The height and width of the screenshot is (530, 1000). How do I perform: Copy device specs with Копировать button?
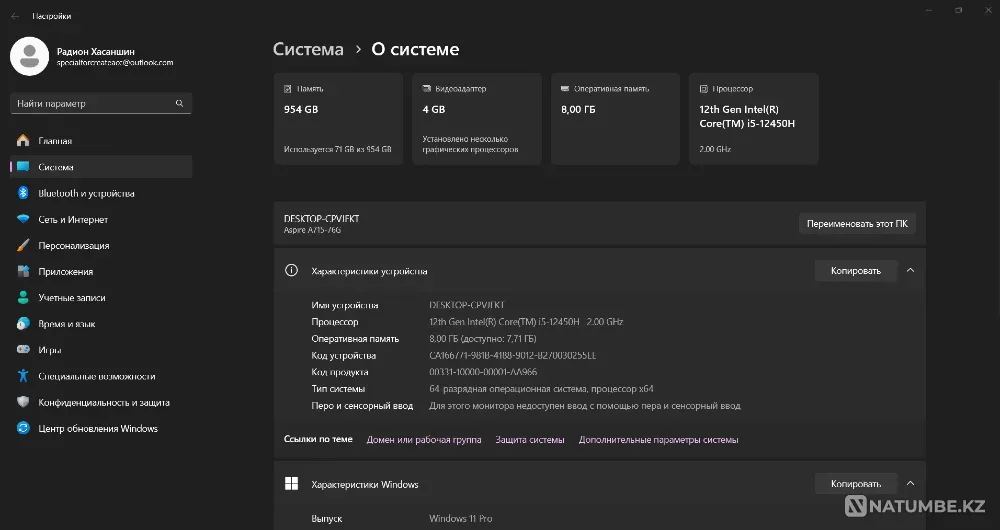tap(855, 270)
